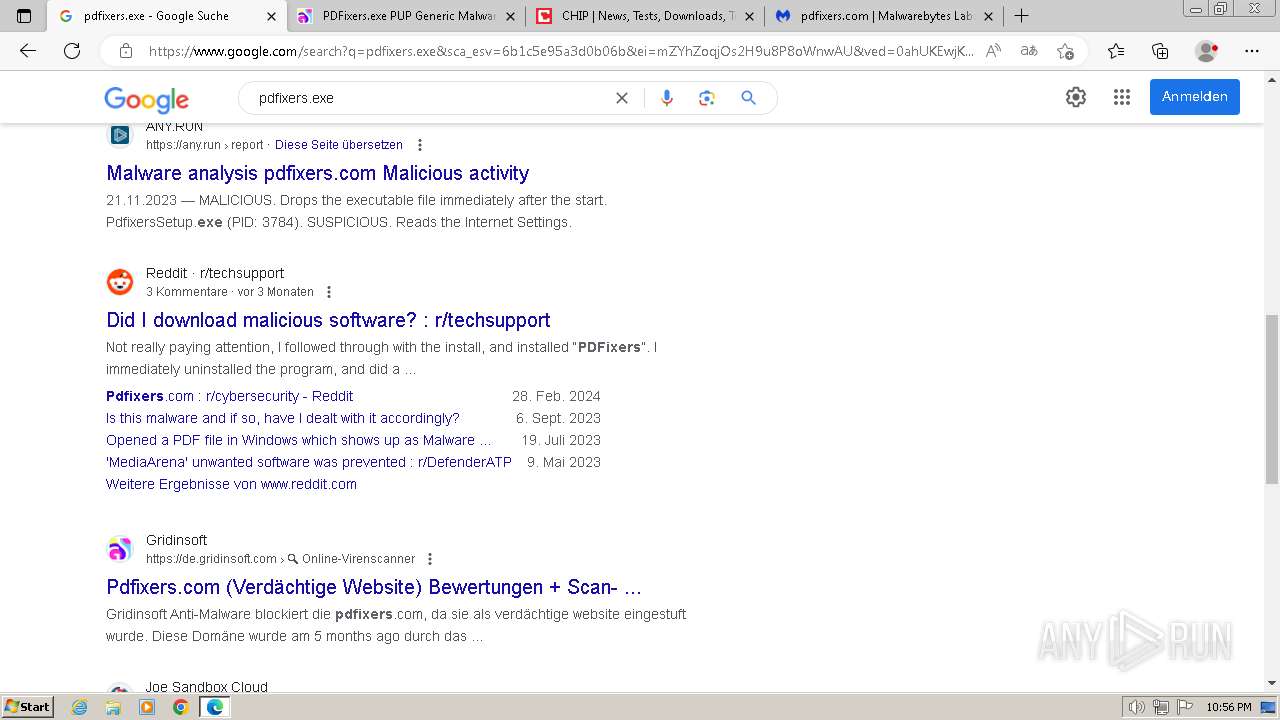Open more options for Gridinsoft result
The image size is (1280, 720).
tap(430, 559)
